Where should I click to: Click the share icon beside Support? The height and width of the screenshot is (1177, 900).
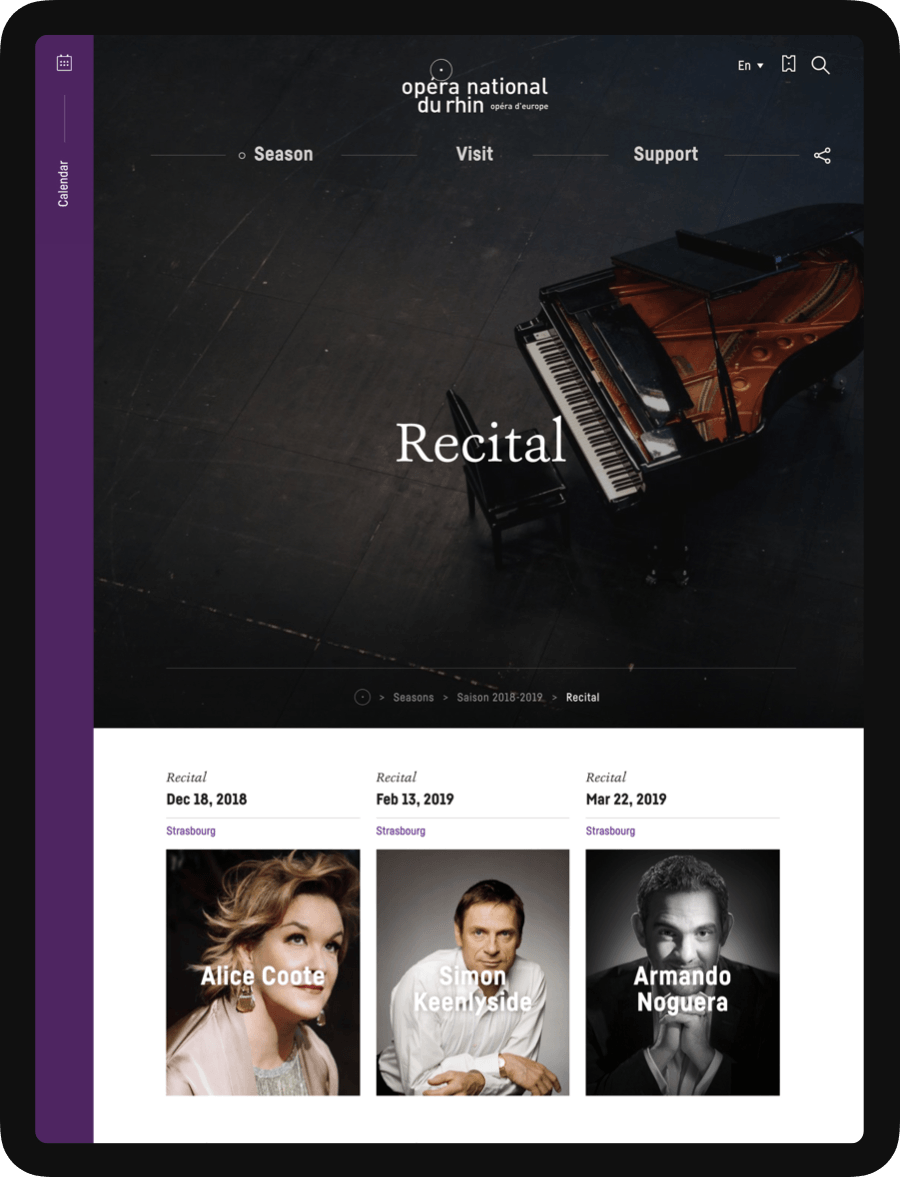[x=822, y=155]
